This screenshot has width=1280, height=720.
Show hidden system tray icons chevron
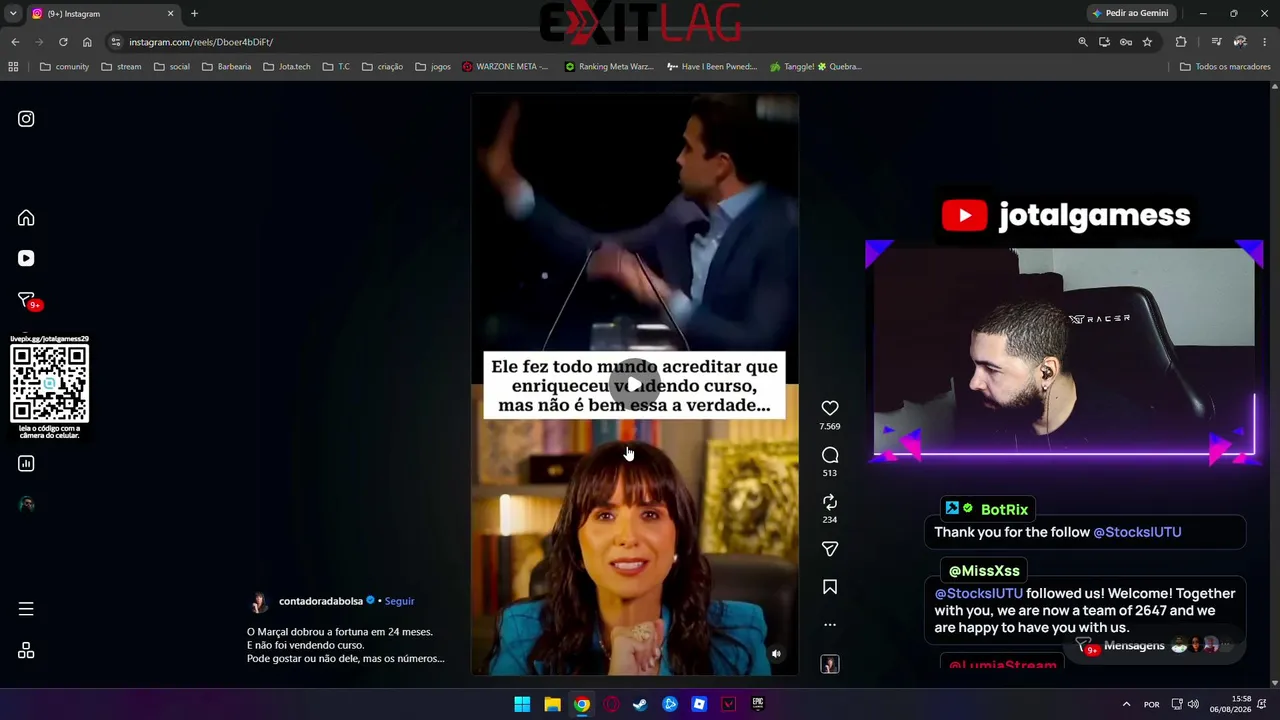coord(1126,704)
